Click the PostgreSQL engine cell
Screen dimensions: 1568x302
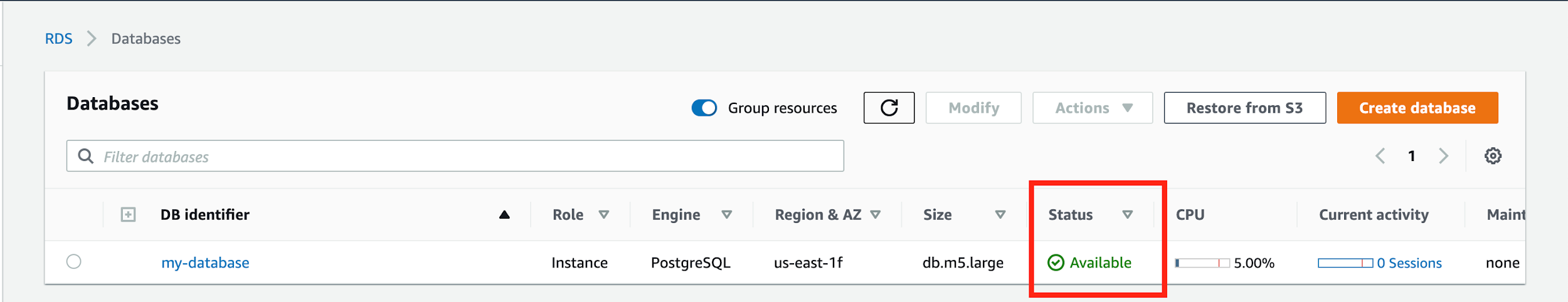pyautogui.click(x=691, y=263)
